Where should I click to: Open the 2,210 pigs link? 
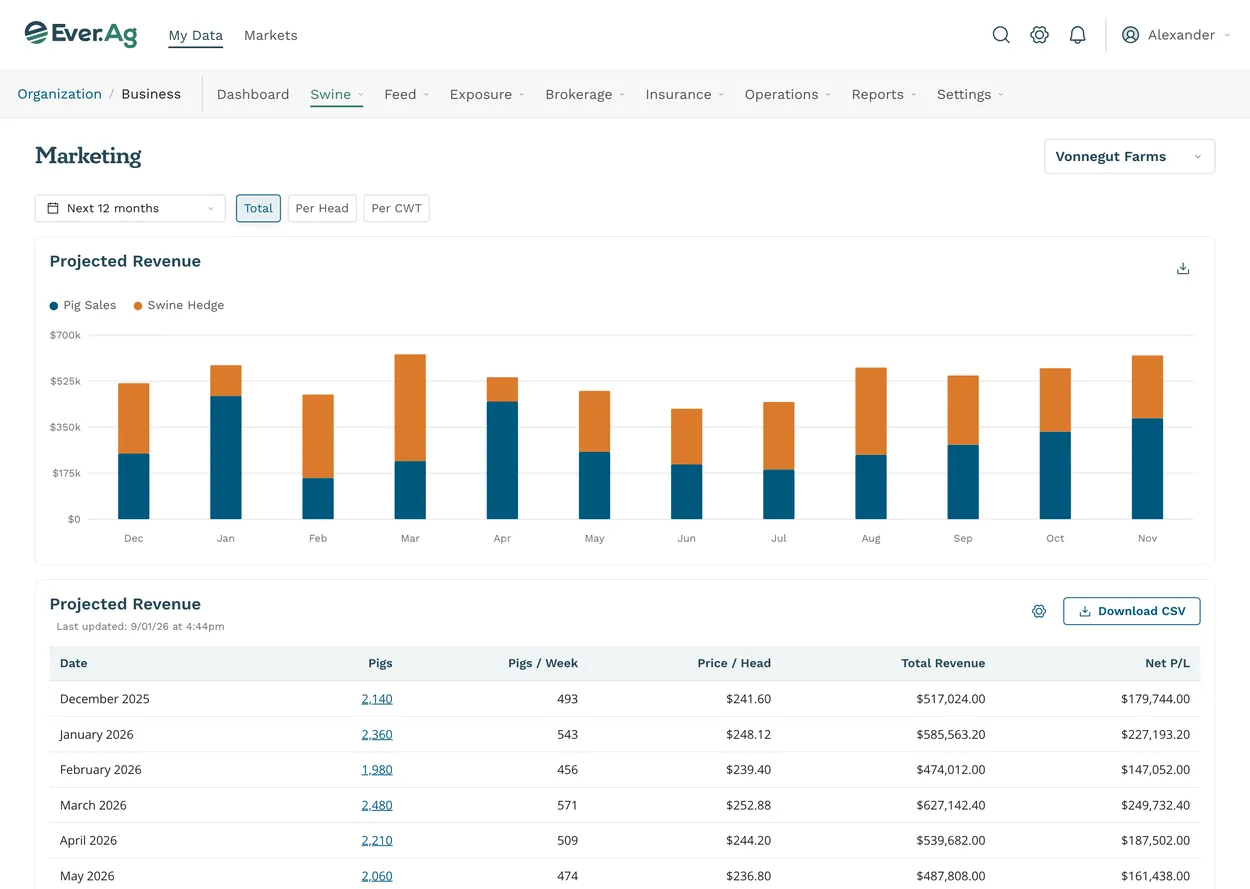click(377, 841)
